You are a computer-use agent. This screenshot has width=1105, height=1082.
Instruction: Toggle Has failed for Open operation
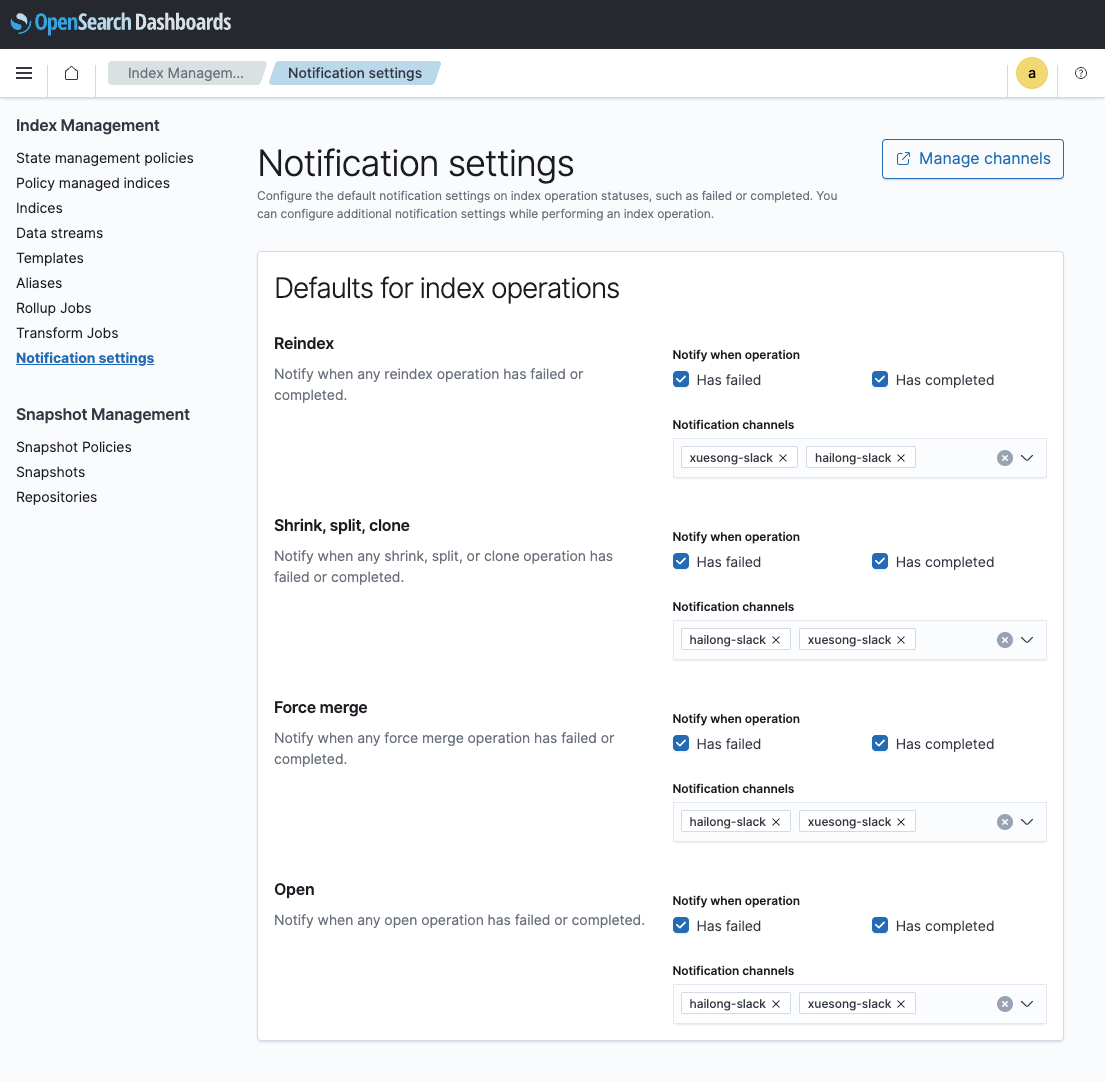[681, 926]
